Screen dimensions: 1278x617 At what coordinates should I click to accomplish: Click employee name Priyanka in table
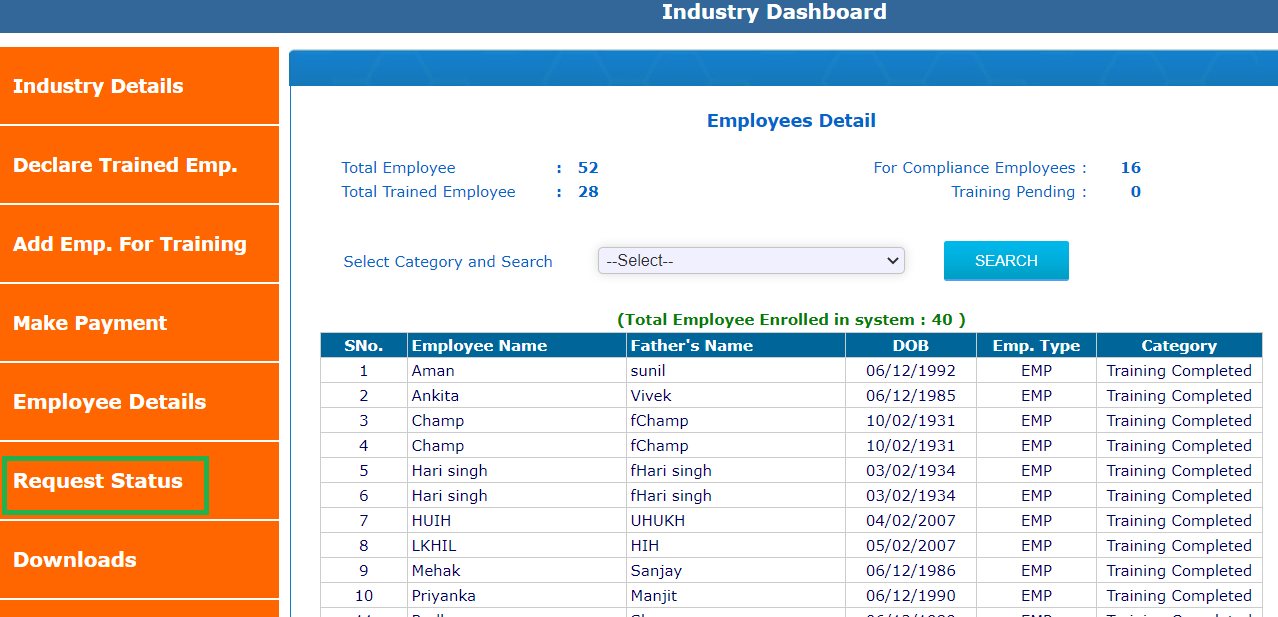443,596
